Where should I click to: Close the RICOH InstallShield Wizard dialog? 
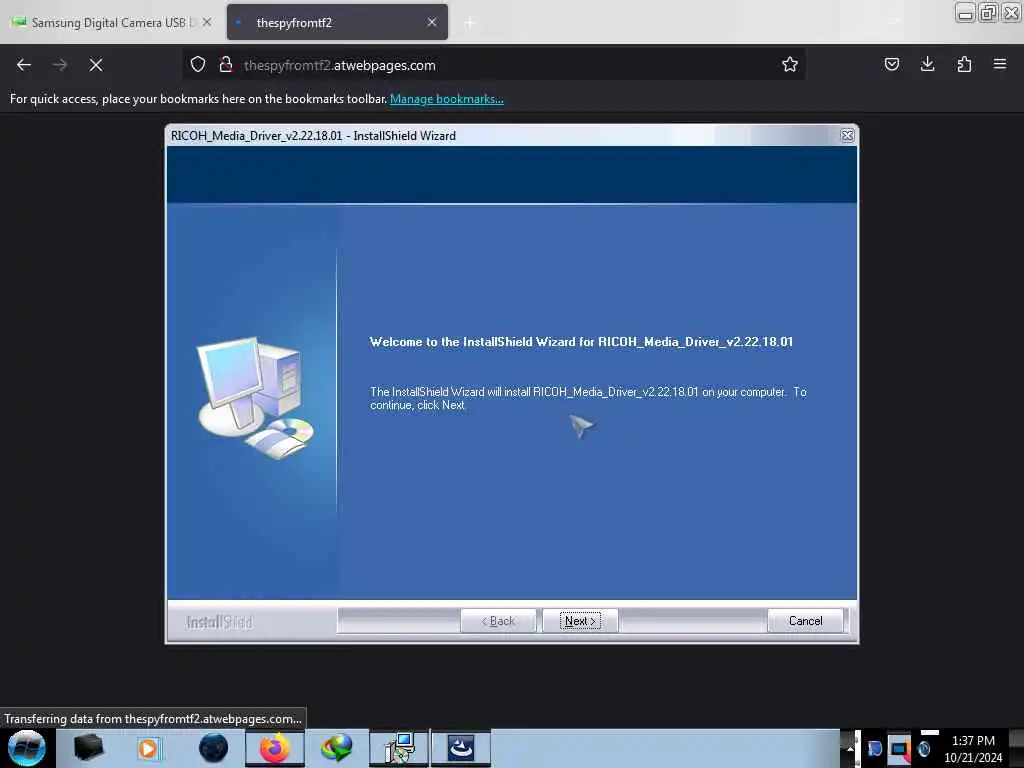[847, 135]
